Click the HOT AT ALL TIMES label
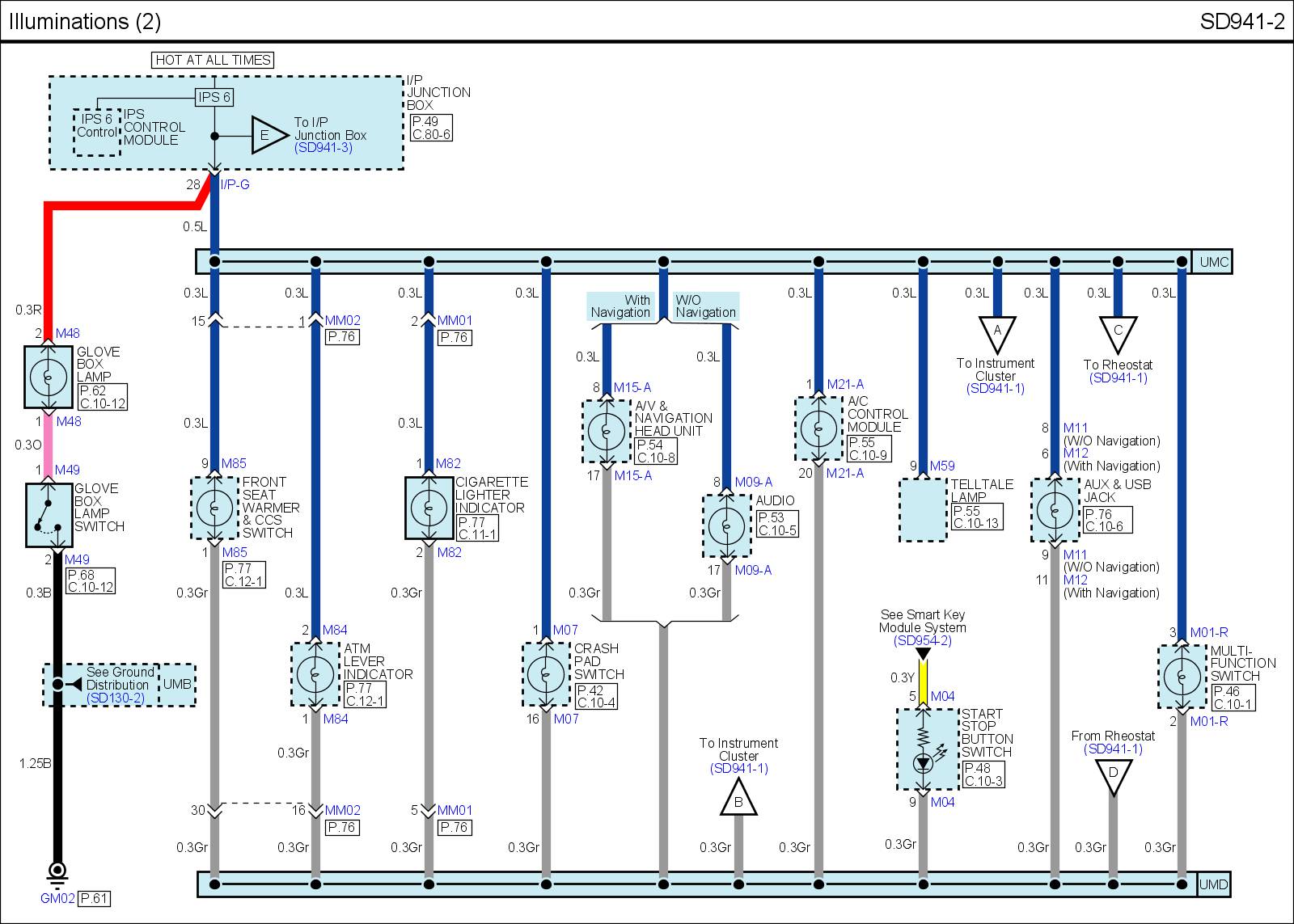Screen dimensions: 1294x924 tap(214, 60)
